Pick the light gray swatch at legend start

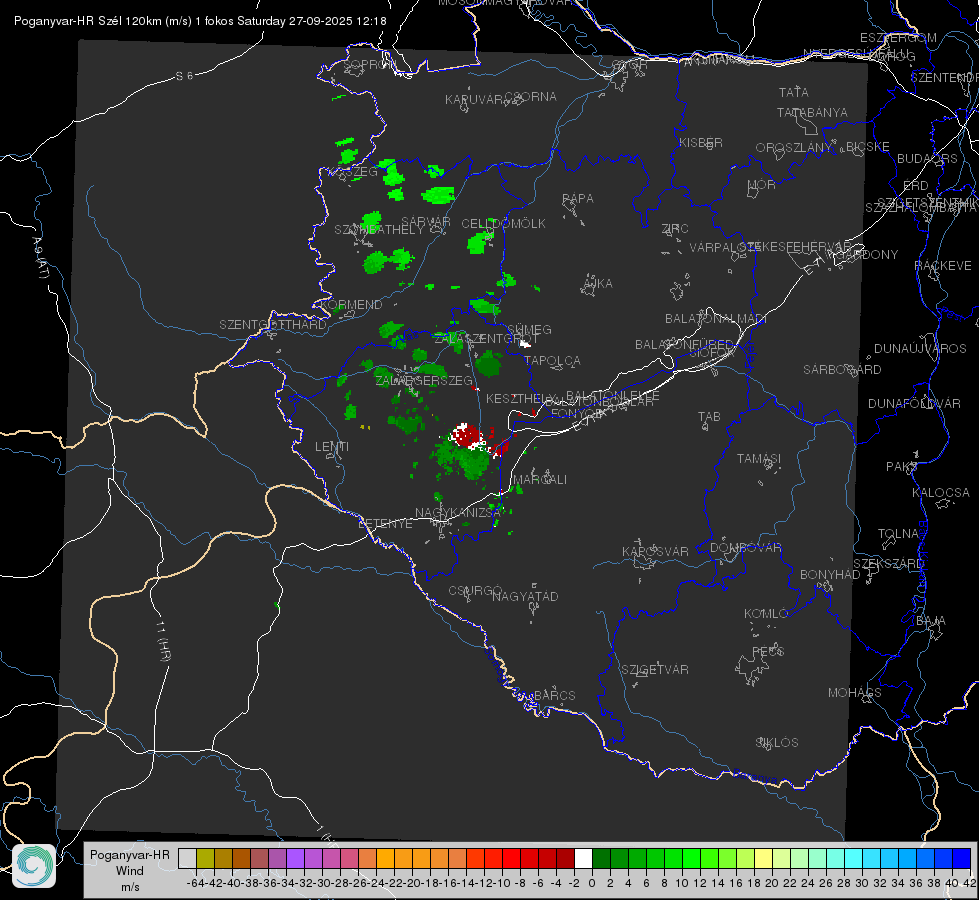tap(187, 858)
